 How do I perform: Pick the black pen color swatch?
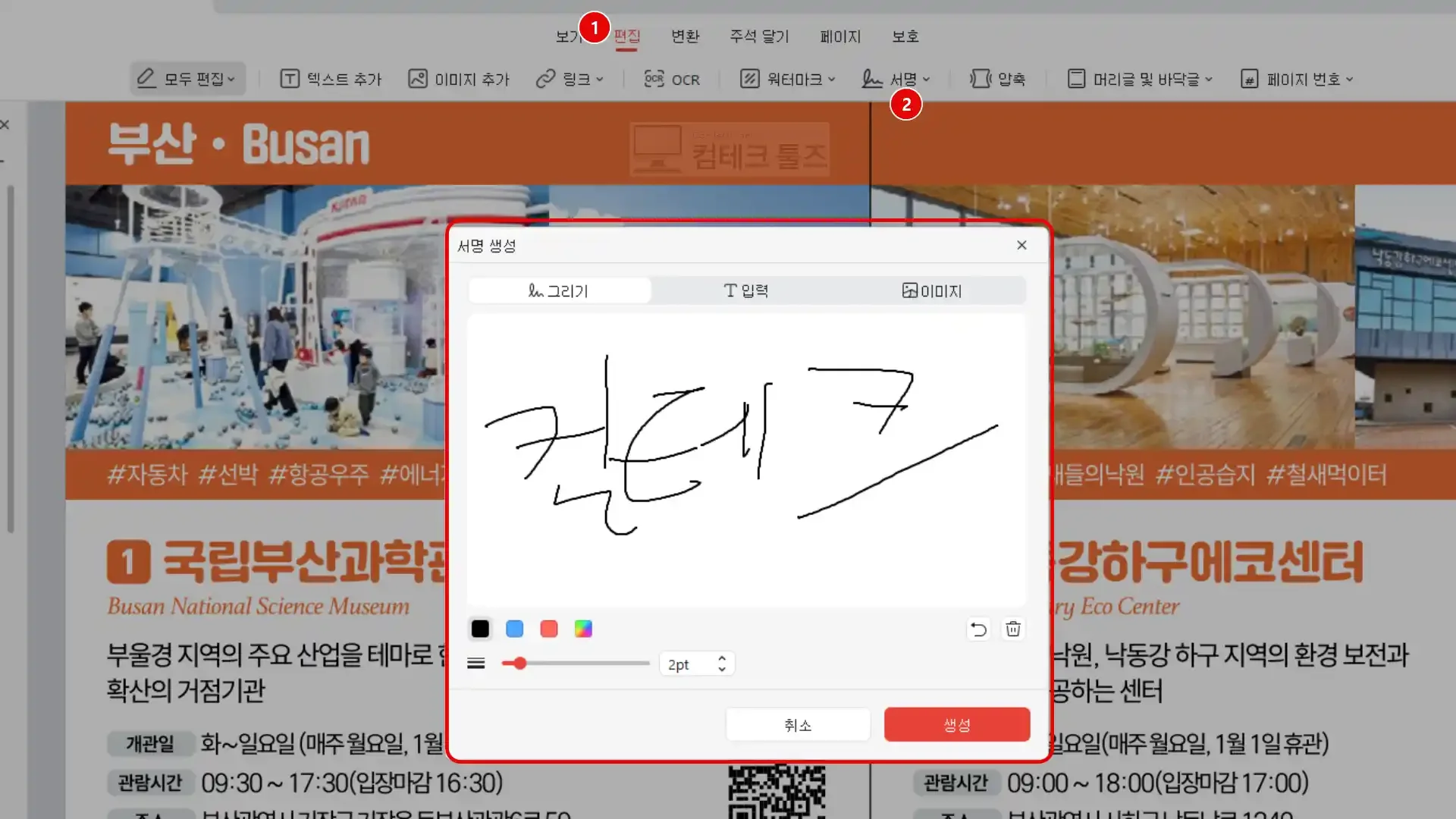point(480,629)
